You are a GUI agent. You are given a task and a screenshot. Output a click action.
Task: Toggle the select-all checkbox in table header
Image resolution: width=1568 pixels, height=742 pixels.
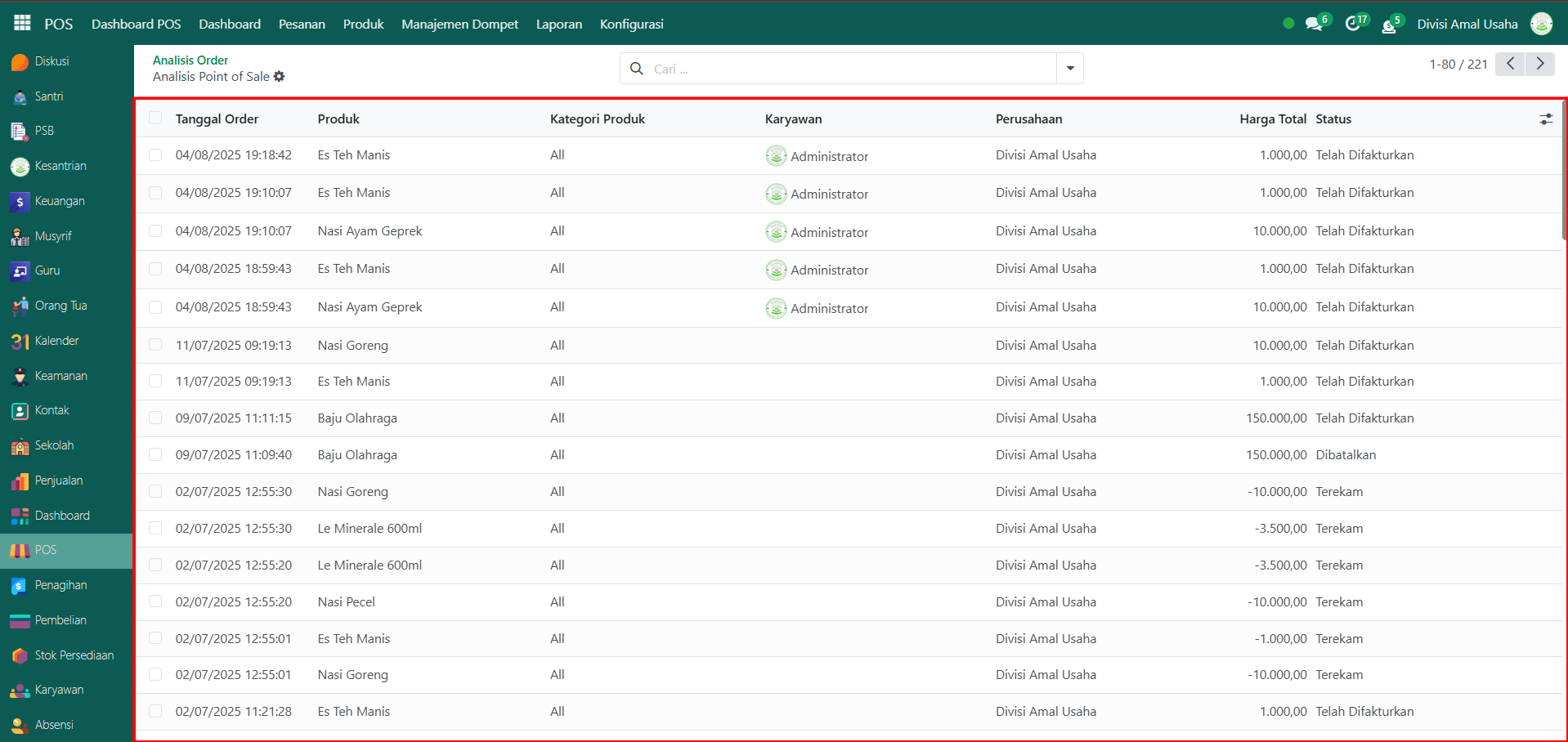[155, 118]
